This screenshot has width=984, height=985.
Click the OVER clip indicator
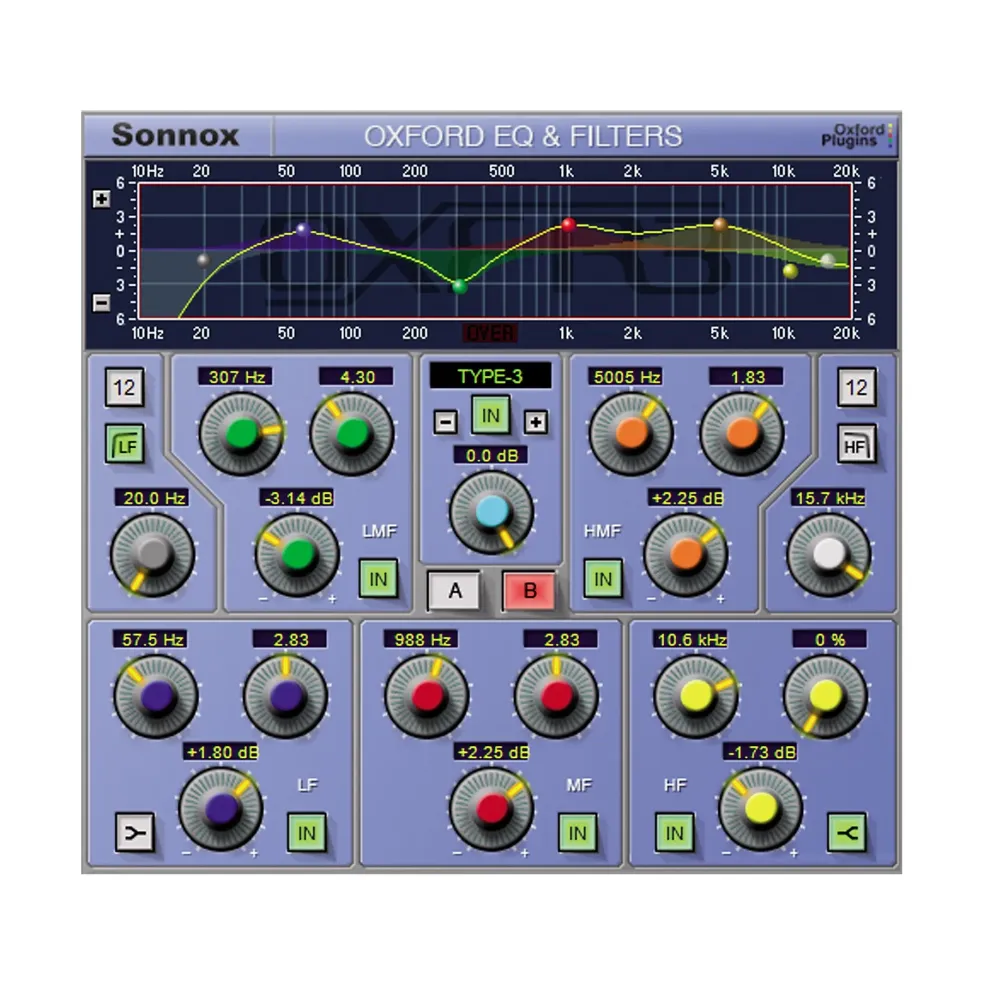pos(490,333)
